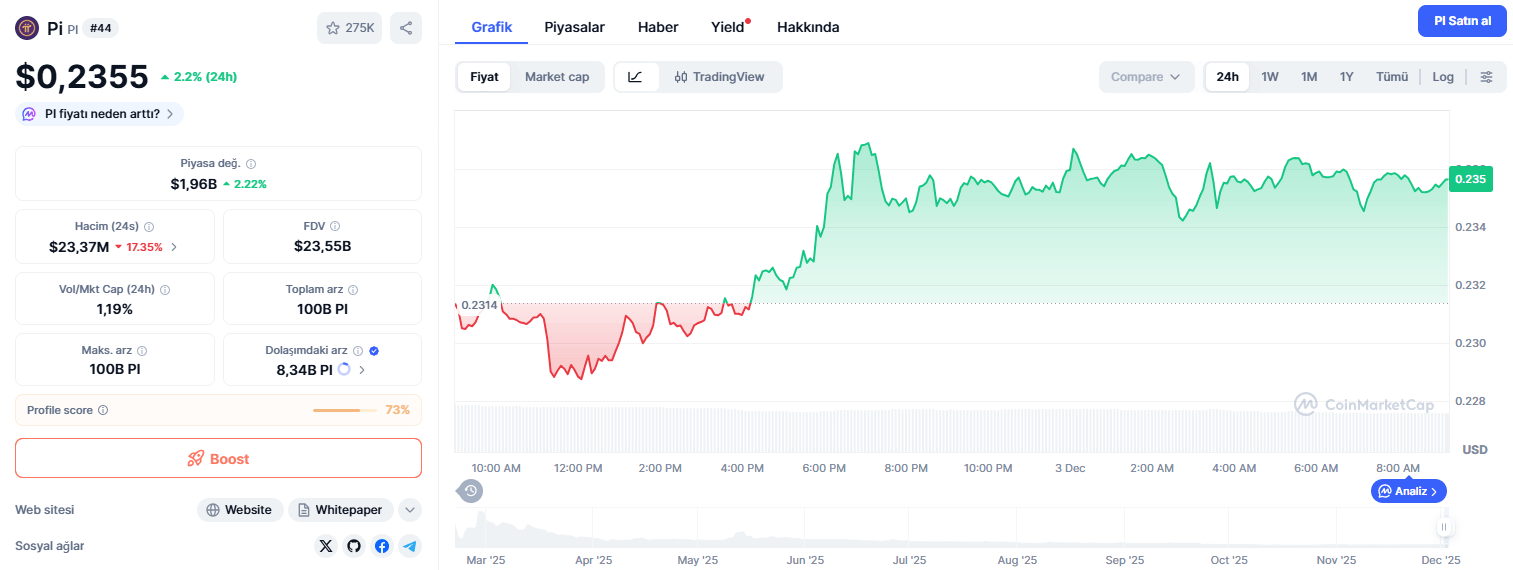Viewport: 1513px width, 570px height.
Task: Select the line chart type icon
Action: 636,77
